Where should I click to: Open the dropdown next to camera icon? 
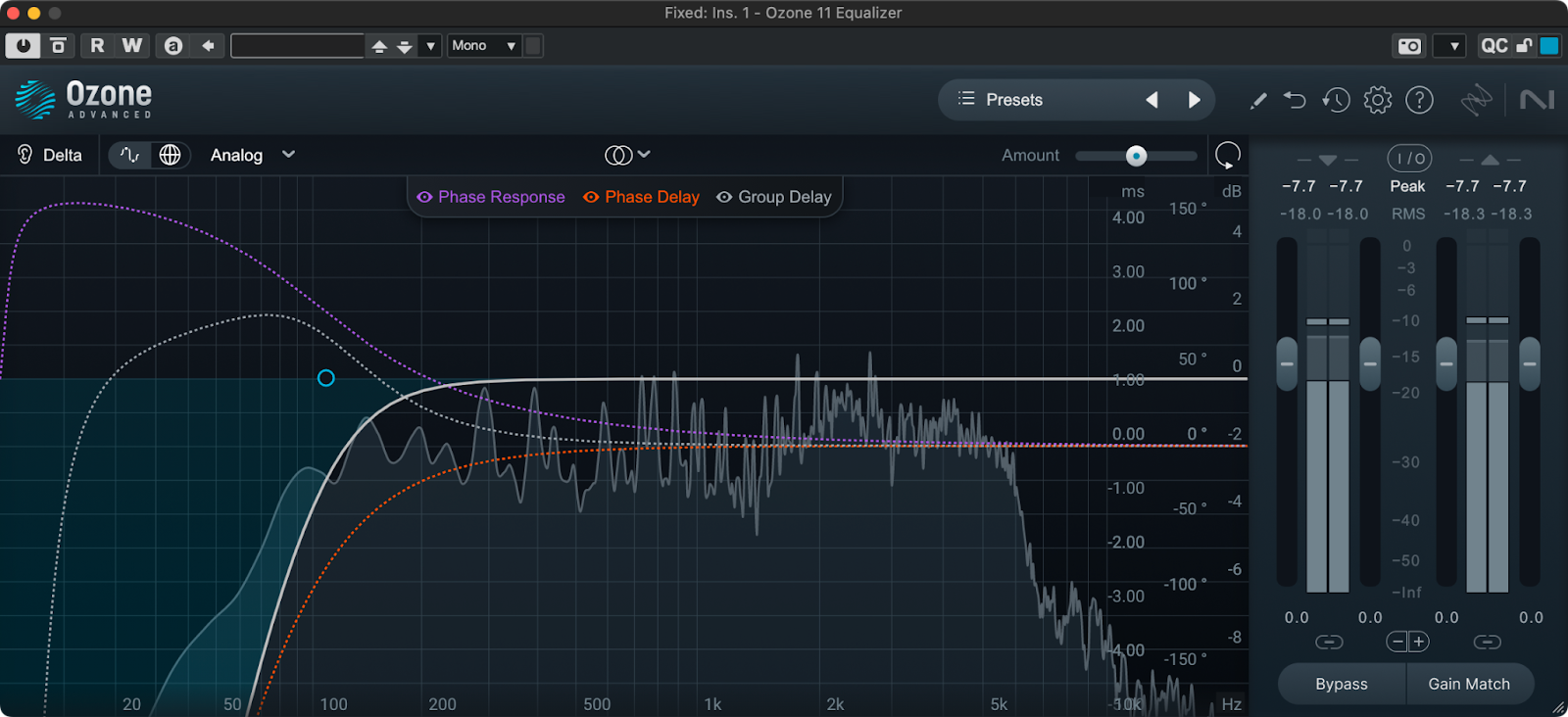[1449, 46]
